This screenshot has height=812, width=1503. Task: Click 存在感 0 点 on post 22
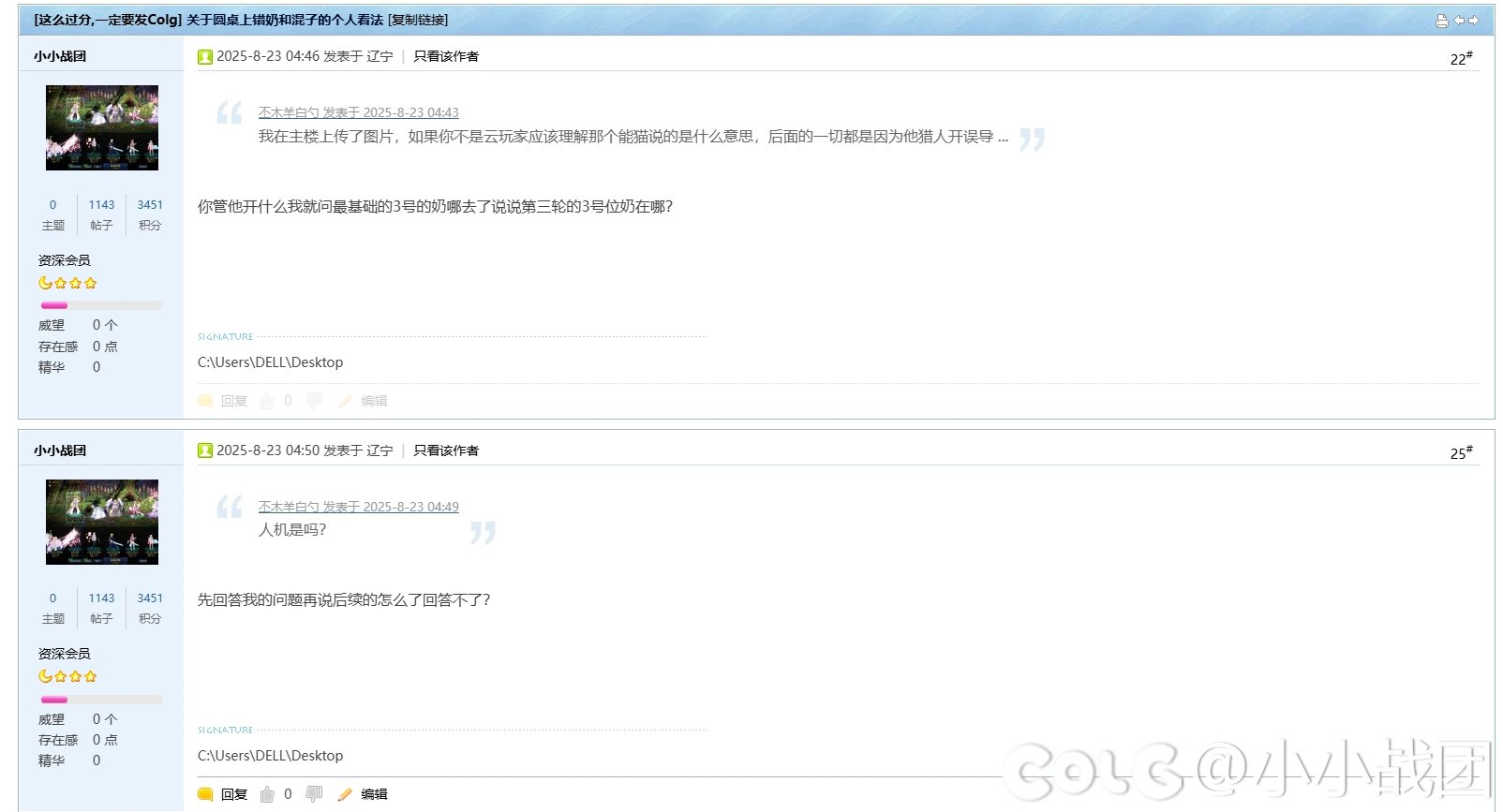(x=78, y=347)
